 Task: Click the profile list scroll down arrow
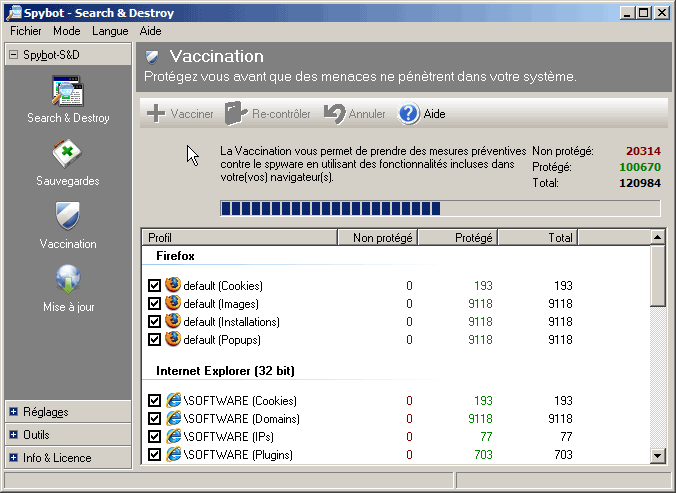[x=657, y=455]
